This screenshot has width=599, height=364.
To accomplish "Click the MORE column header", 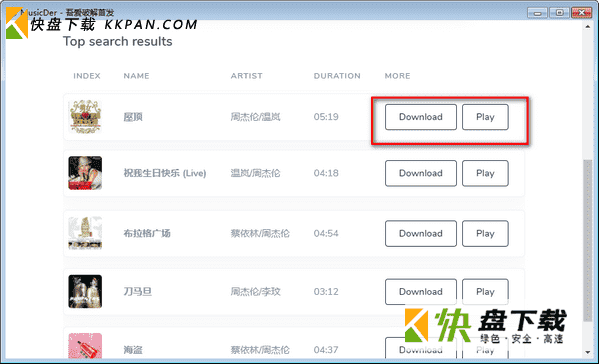I will [397, 76].
